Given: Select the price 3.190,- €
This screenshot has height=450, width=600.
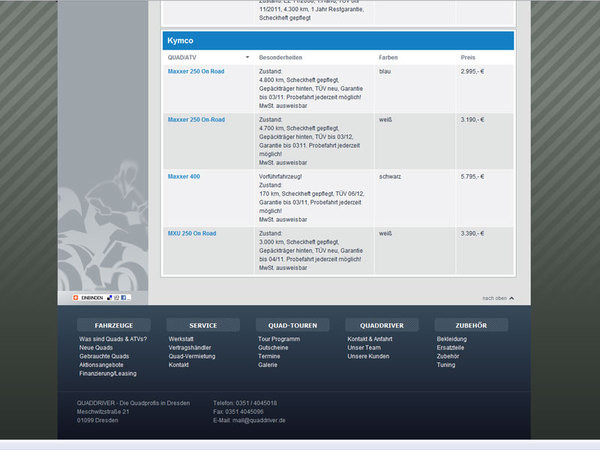Looking at the screenshot, I should click(472, 119).
